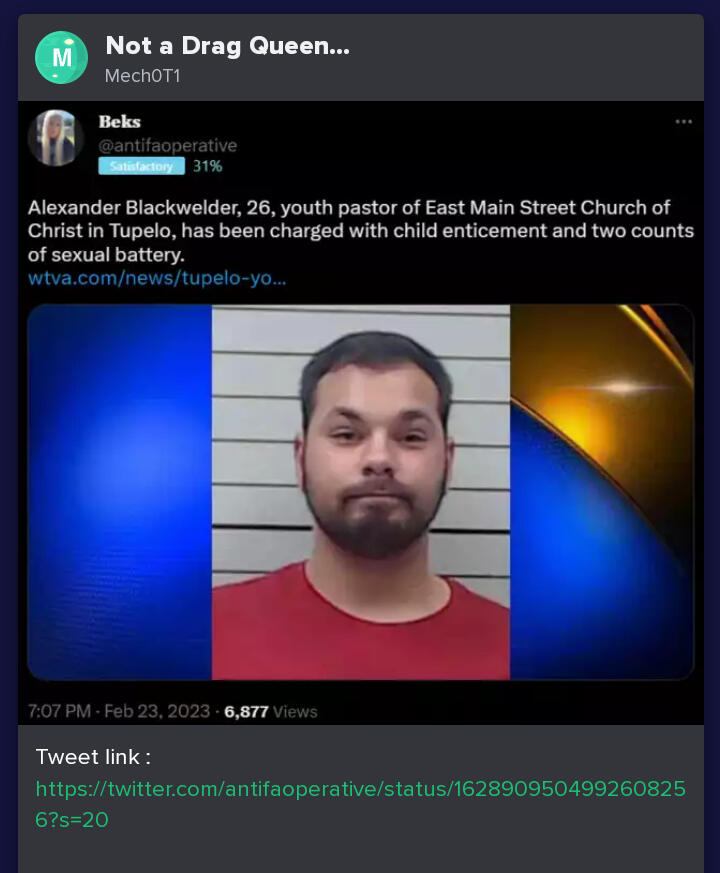Click the Beks profile picture

tap(55, 138)
